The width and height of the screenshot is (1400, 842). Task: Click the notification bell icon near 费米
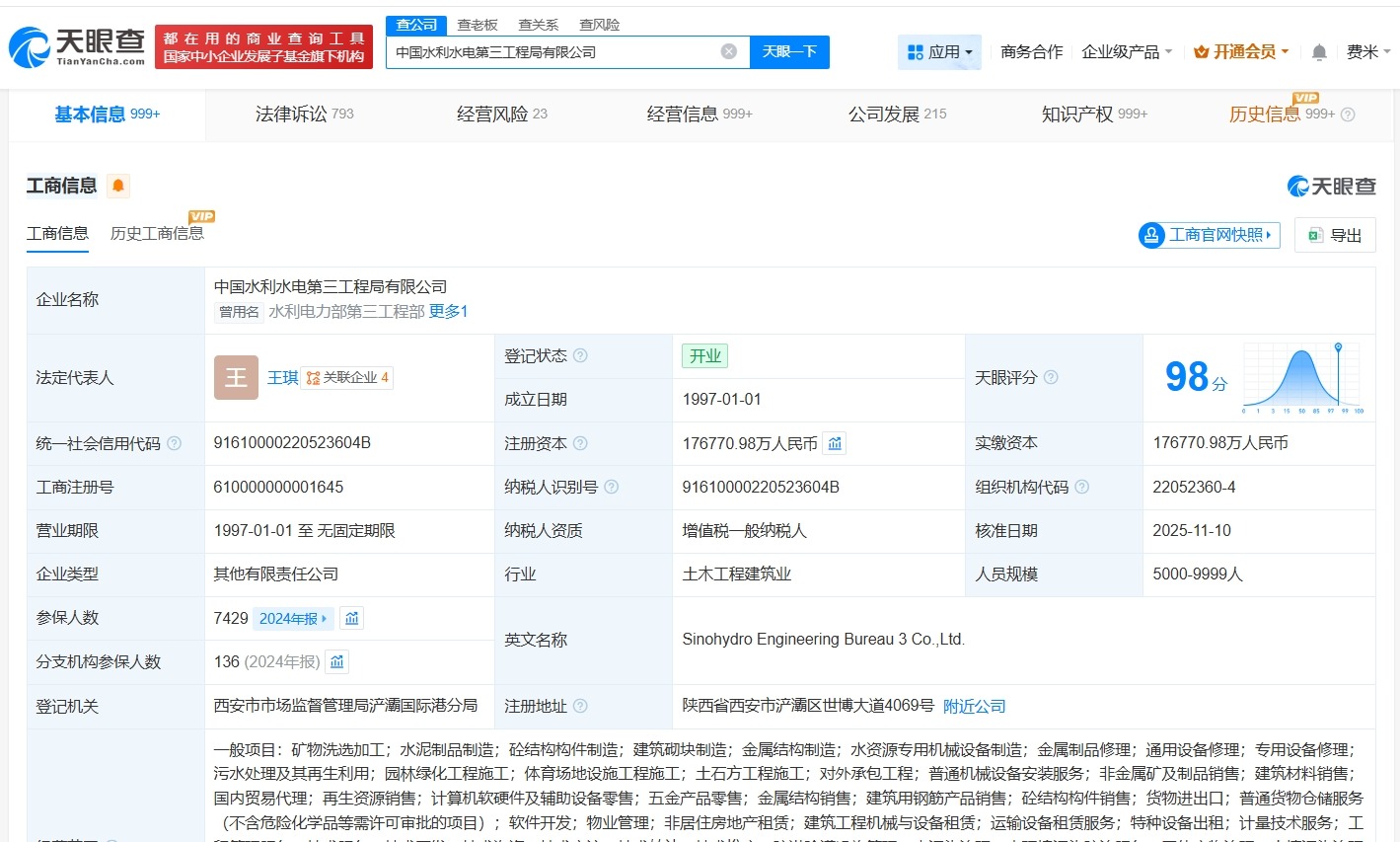tap(1319, 51)
